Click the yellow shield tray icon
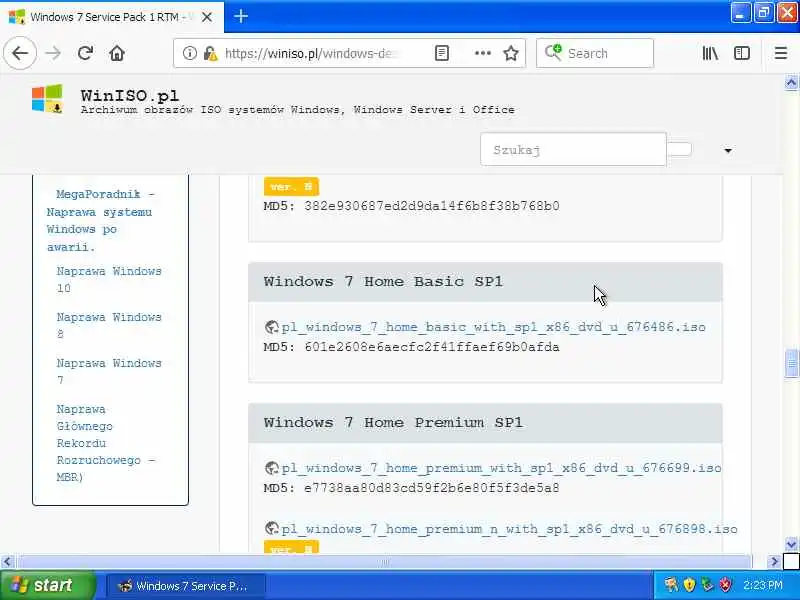Viewport: 800px width, 600px height. (689, 585)
